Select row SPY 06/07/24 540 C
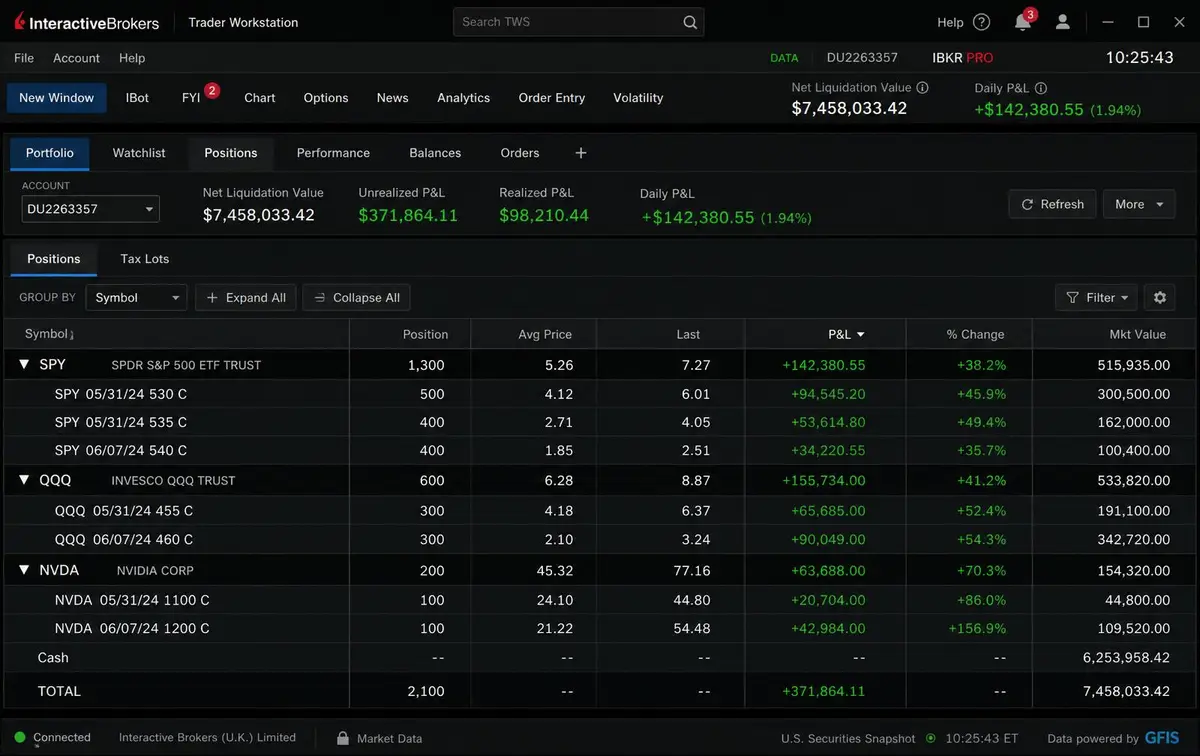This screenshot has width=1200, height=756. point(600,451)
